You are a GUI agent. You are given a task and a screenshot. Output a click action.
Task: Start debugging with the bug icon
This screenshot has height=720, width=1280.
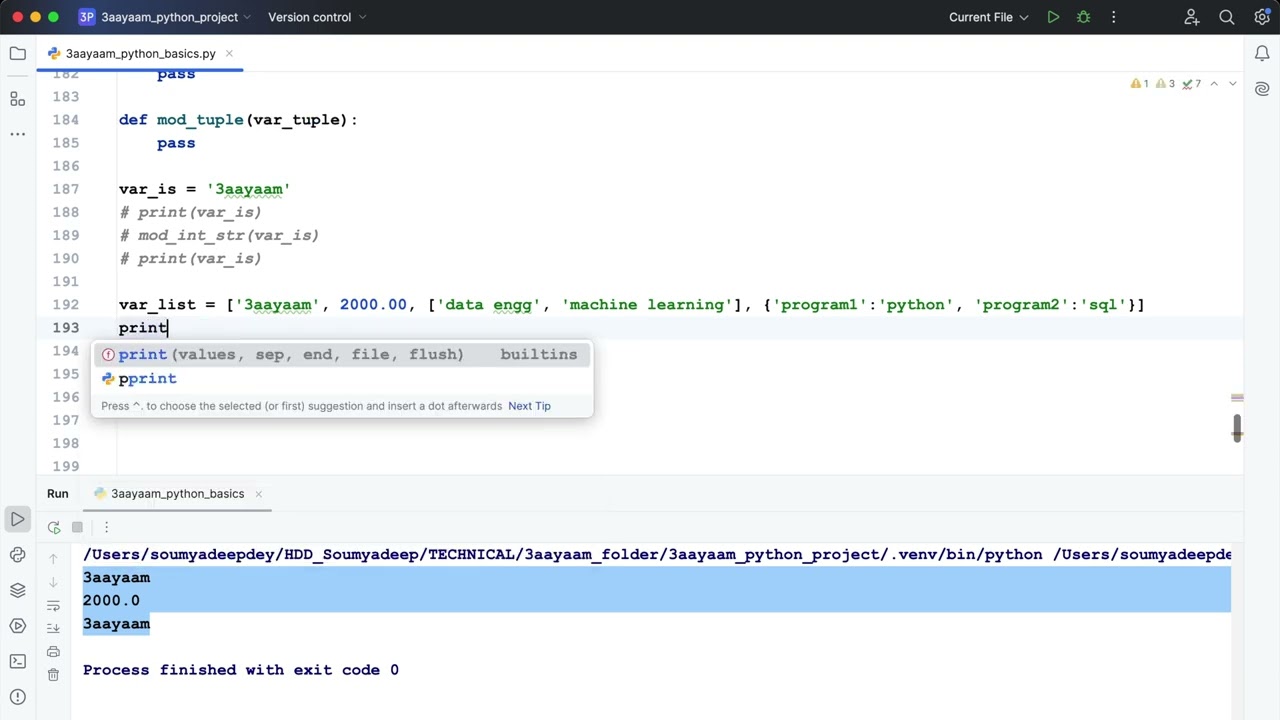(1083, 17)
